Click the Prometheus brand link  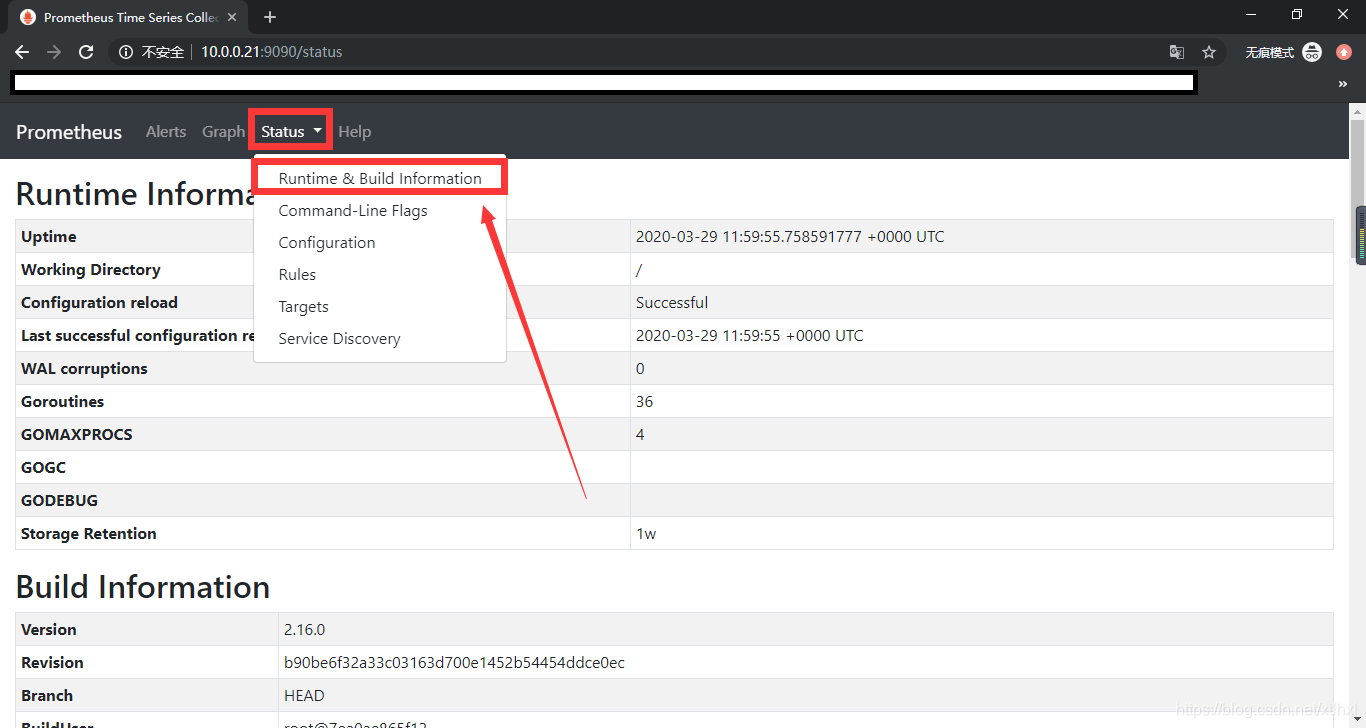tap(69, 132)
